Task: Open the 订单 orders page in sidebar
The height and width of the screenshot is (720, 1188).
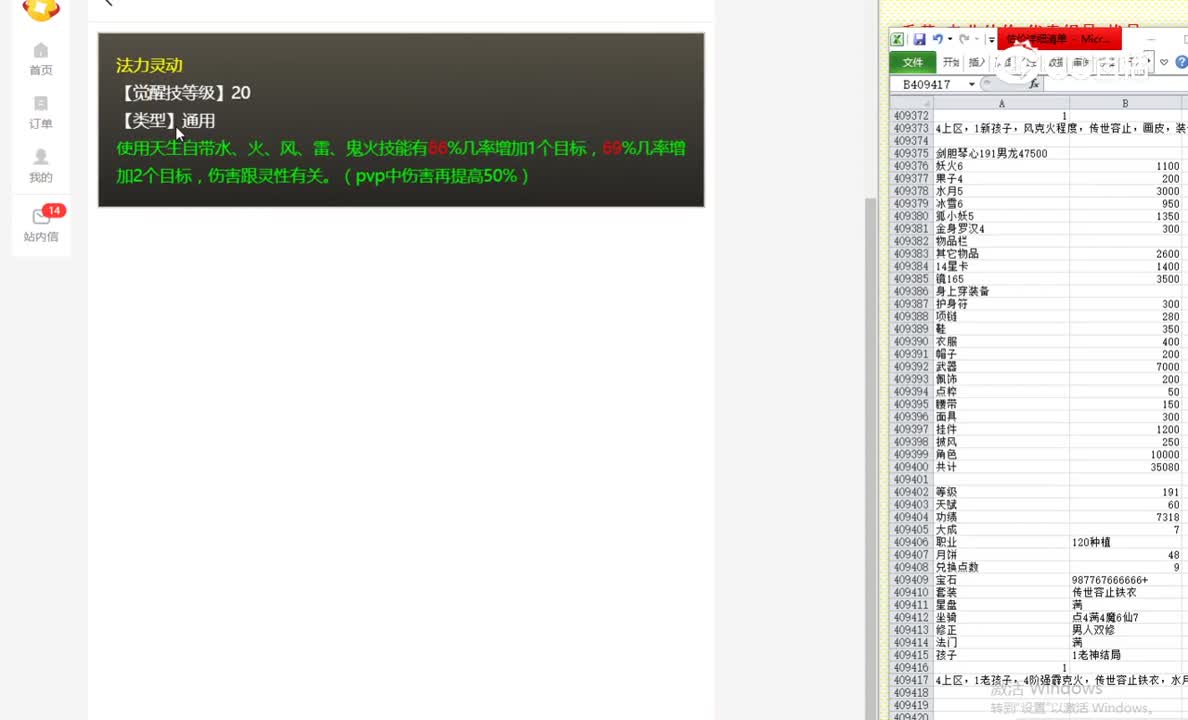Action: click(41, 112)
